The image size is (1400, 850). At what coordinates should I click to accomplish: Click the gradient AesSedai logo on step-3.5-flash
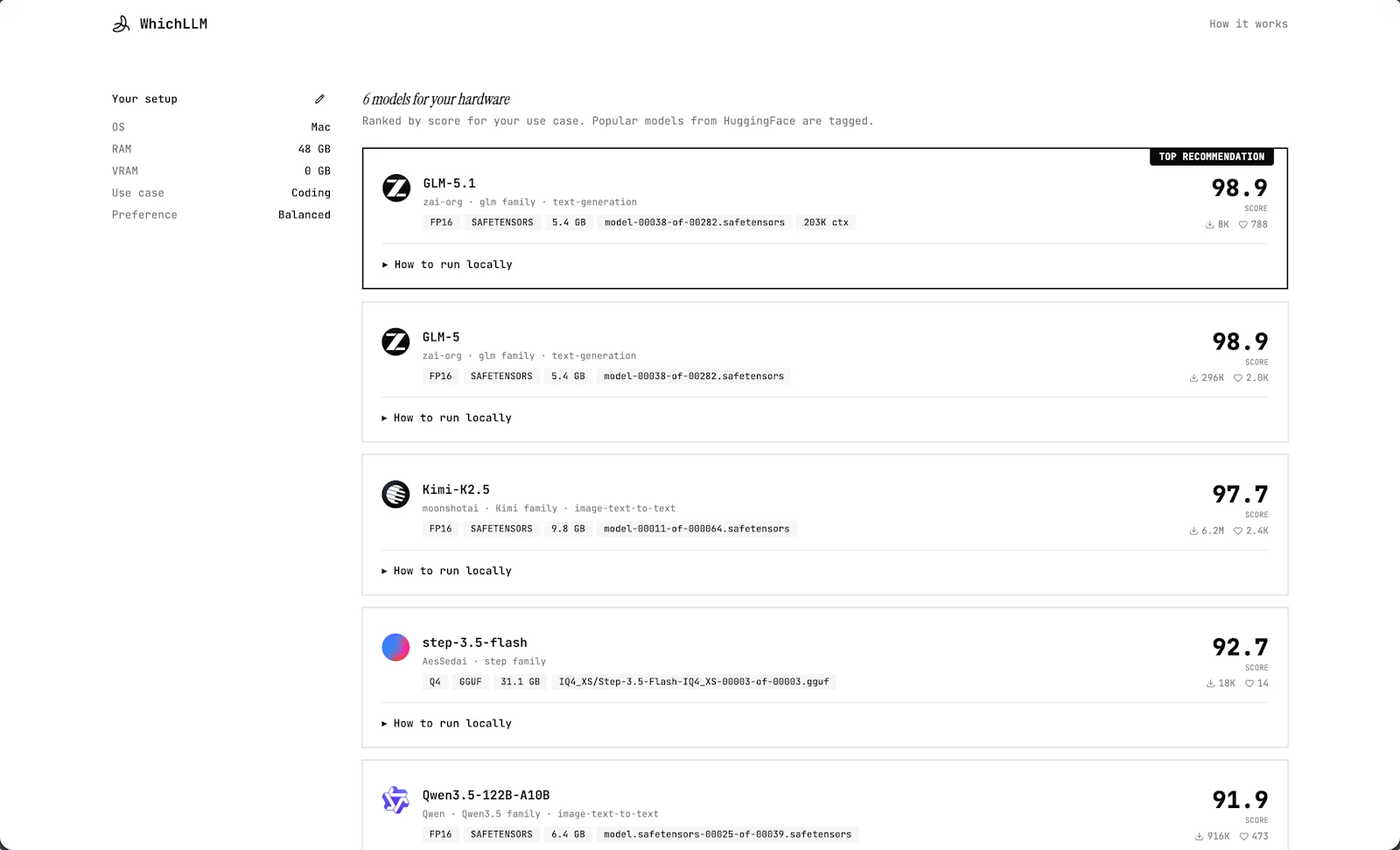pos(395,647)
